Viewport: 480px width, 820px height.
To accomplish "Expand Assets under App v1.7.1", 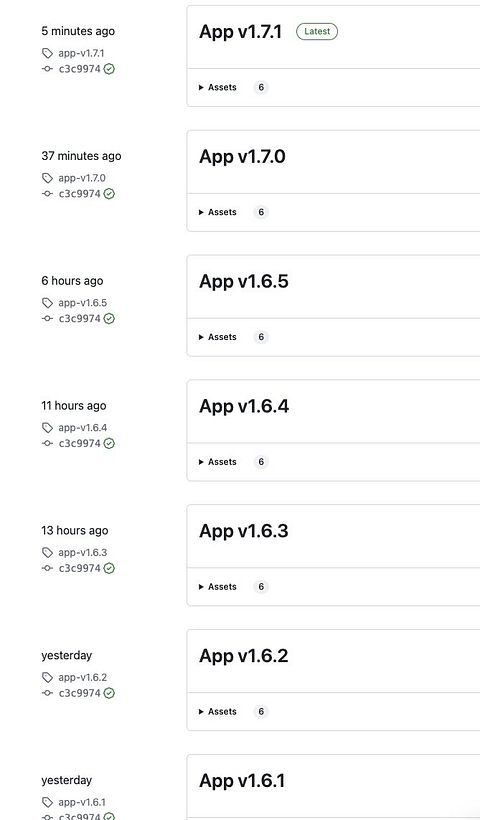I will (218, 87).
